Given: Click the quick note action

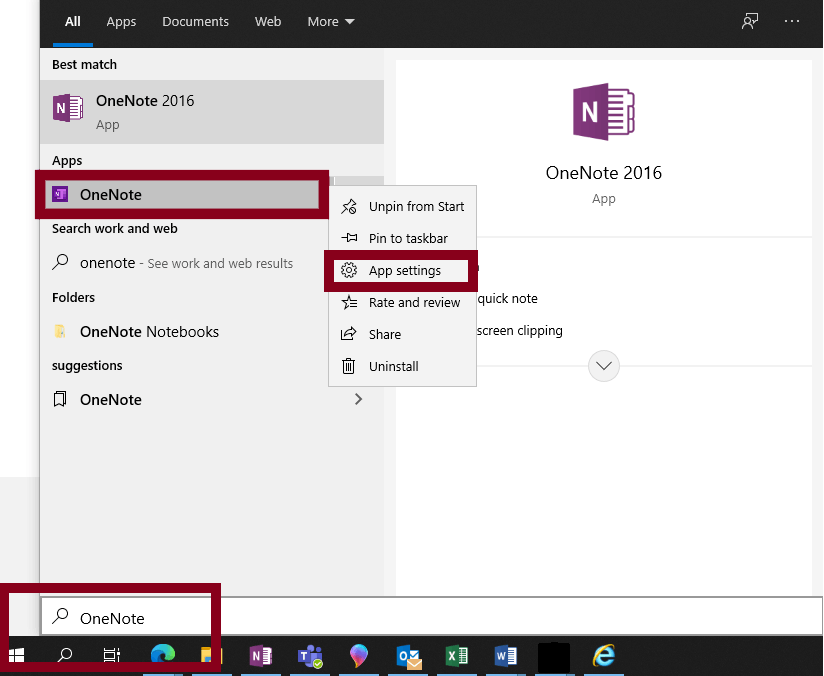Looking at the screenshot, I should click(x=507, y=299).
